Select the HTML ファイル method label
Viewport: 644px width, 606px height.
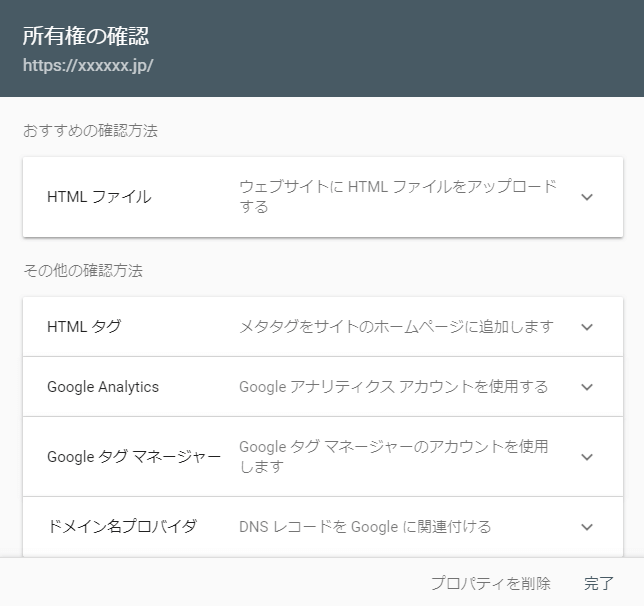[99, 197]
